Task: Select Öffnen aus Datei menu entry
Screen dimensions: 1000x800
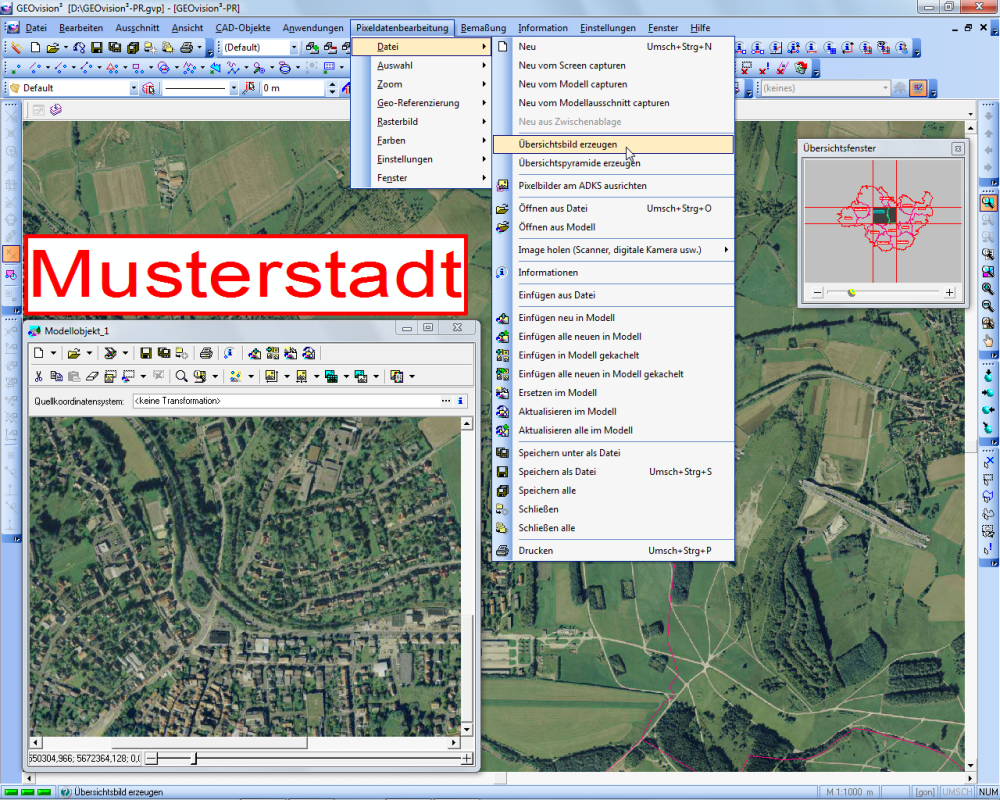Action: click(614, 208)
